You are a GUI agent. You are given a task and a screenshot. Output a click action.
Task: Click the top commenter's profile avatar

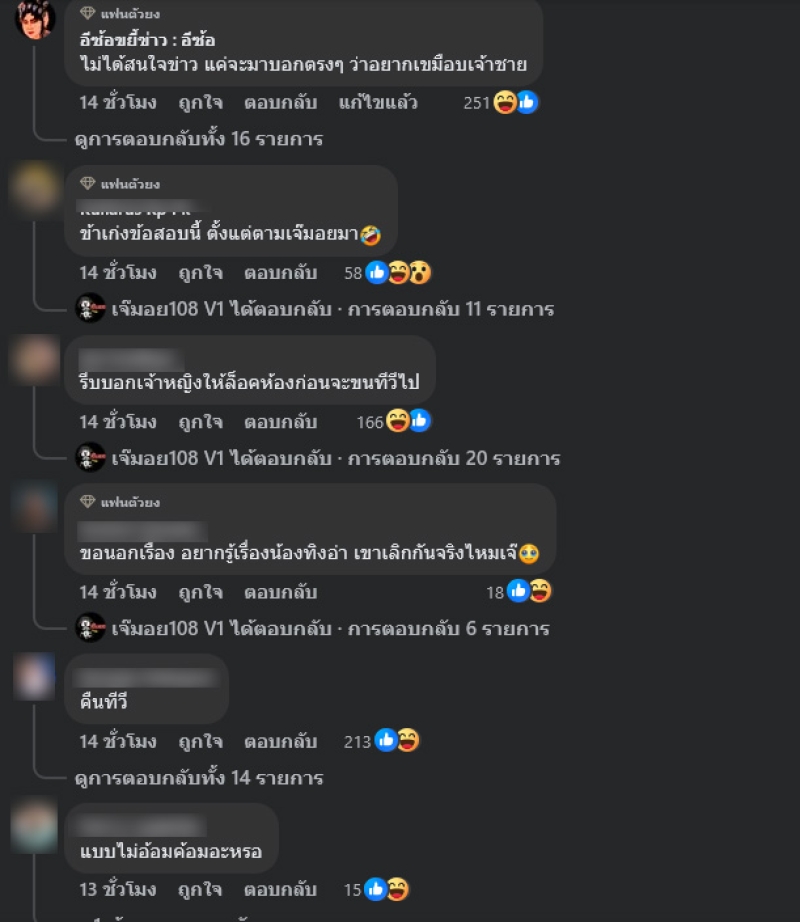click(35, 18)
